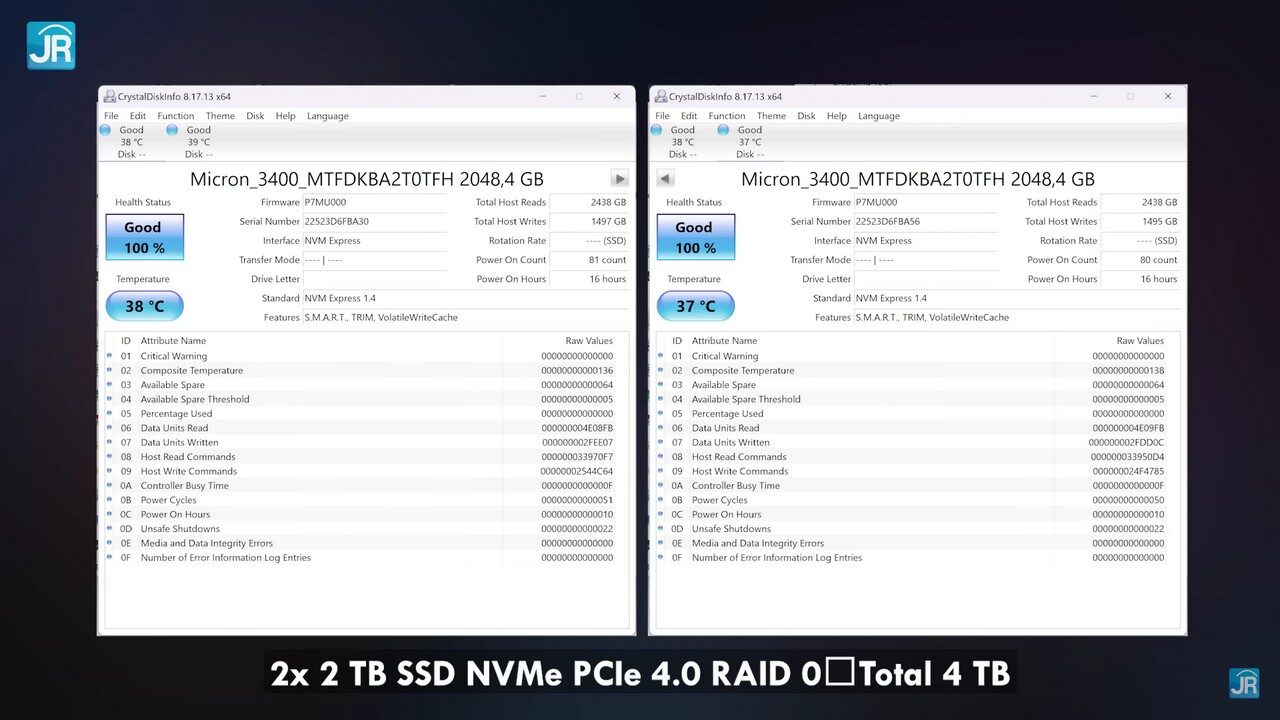Open the Disk menu in left window

click(255, 116)
